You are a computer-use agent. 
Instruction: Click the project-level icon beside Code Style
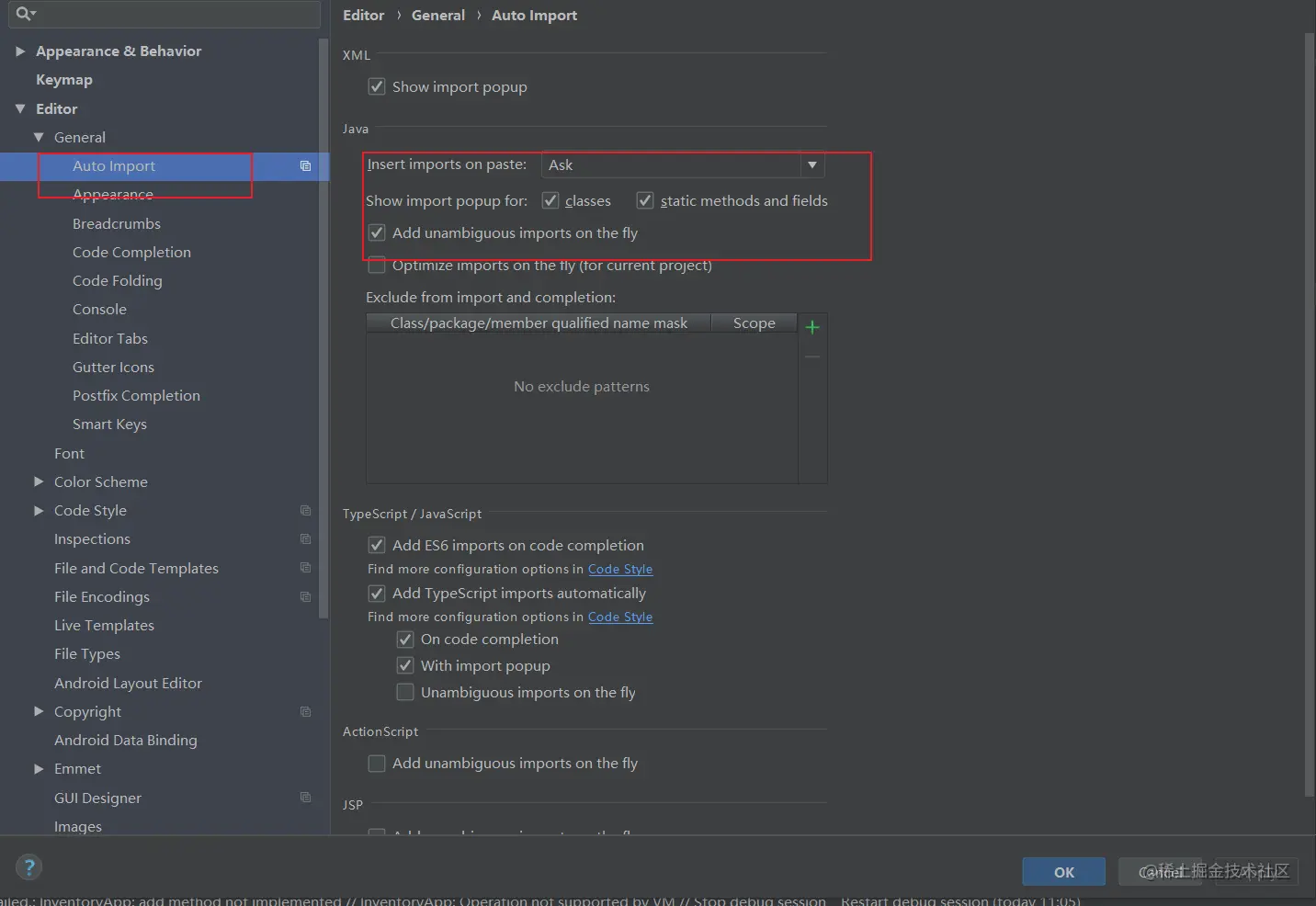click(x=305, y=511)
